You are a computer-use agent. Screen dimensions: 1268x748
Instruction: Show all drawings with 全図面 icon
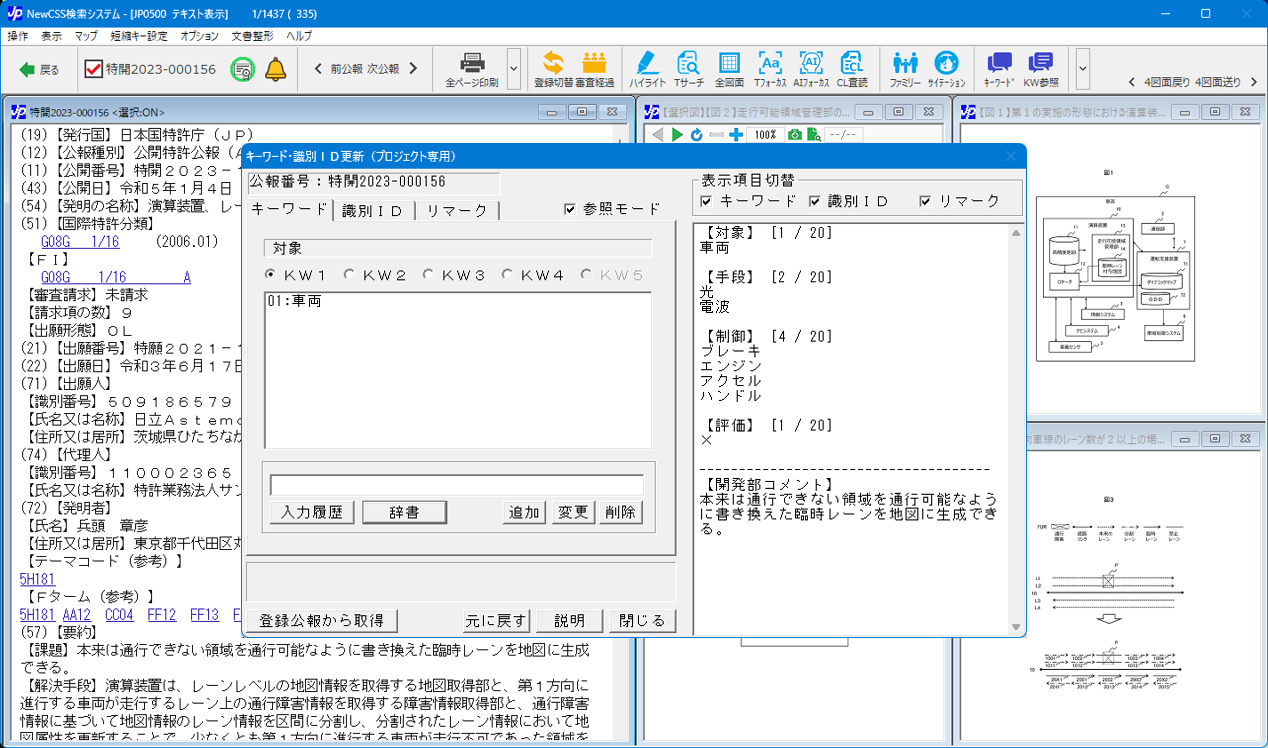[729, 69]
